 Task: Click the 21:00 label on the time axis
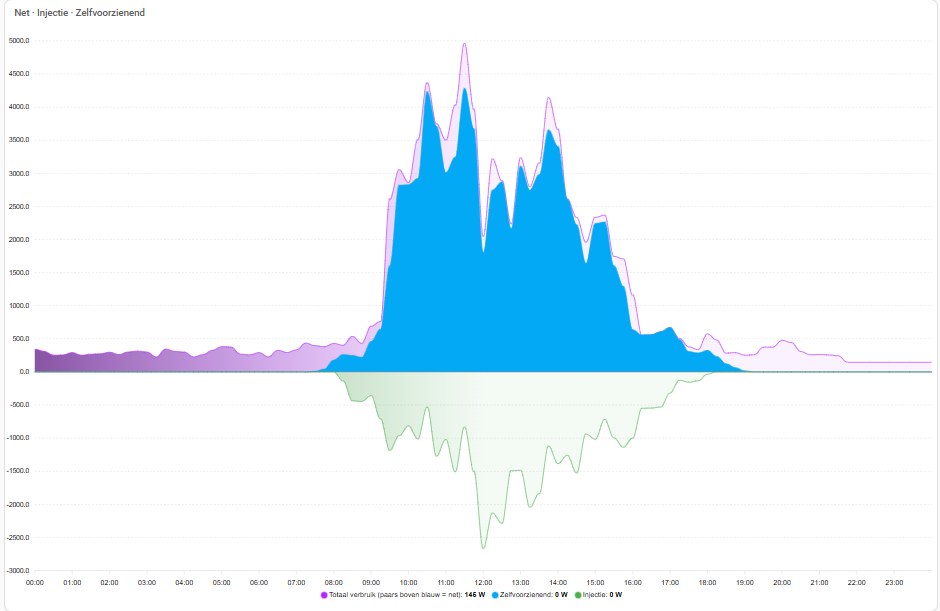tap(820, 583)
